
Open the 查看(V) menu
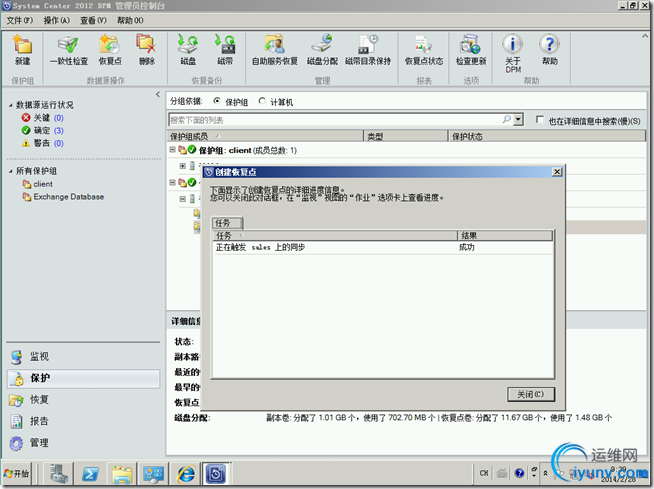pyautogui.click(x=93, y=20)
